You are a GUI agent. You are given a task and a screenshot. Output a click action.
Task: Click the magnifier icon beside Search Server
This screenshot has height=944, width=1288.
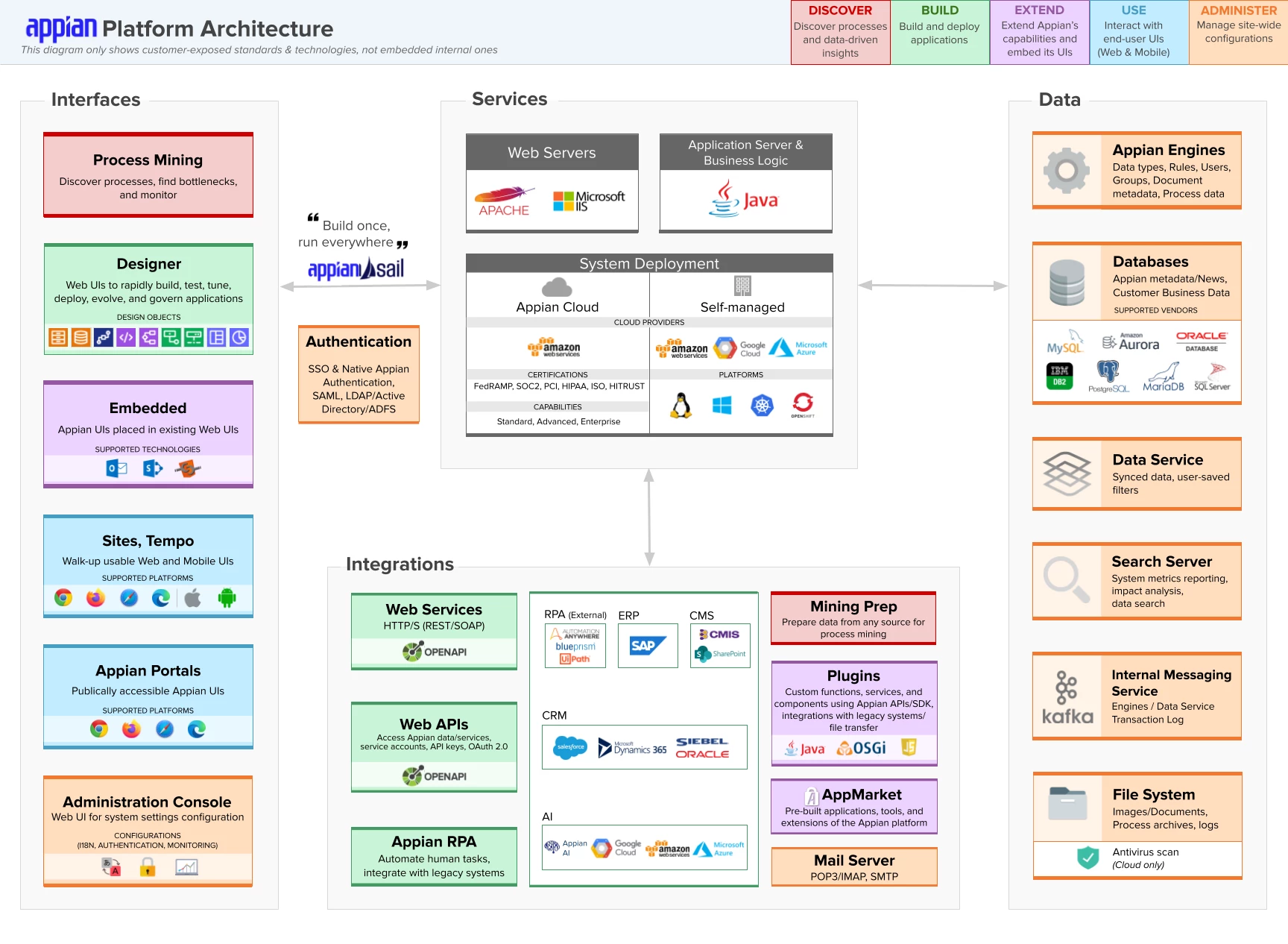click(x=1067, y=579)
